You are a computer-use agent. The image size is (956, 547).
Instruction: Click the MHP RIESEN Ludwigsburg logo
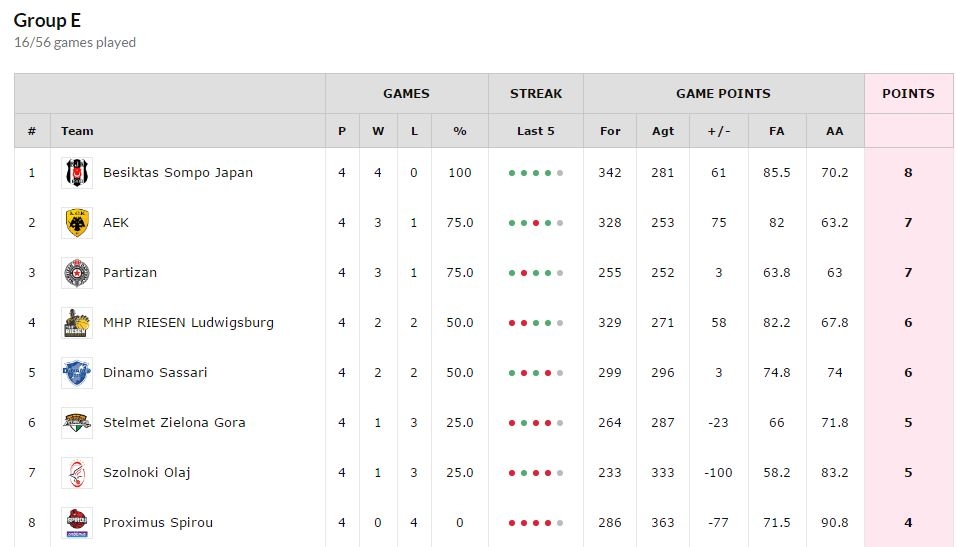coord(77,323)
